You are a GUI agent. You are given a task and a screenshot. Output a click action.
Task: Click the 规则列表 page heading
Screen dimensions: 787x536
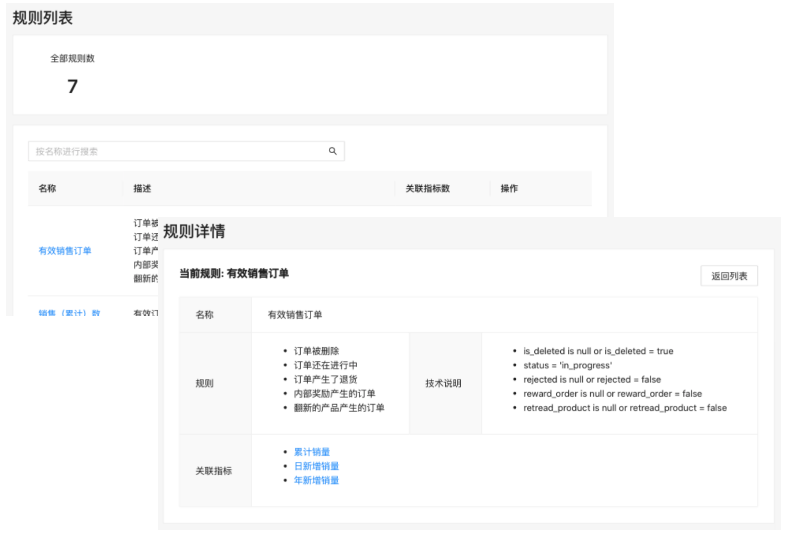(x=42, y=18)
